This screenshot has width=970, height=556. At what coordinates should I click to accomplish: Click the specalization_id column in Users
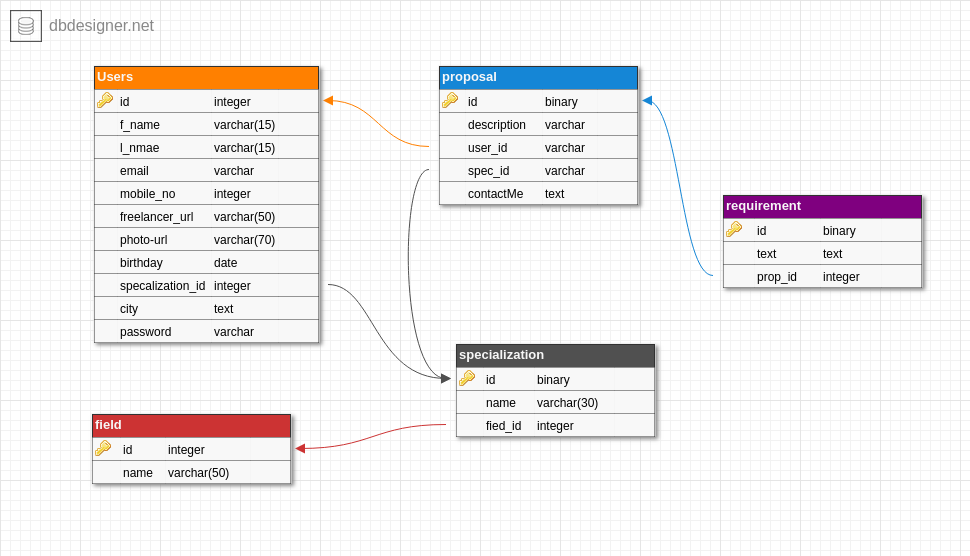pyautogui.click(x=207, y=285)
